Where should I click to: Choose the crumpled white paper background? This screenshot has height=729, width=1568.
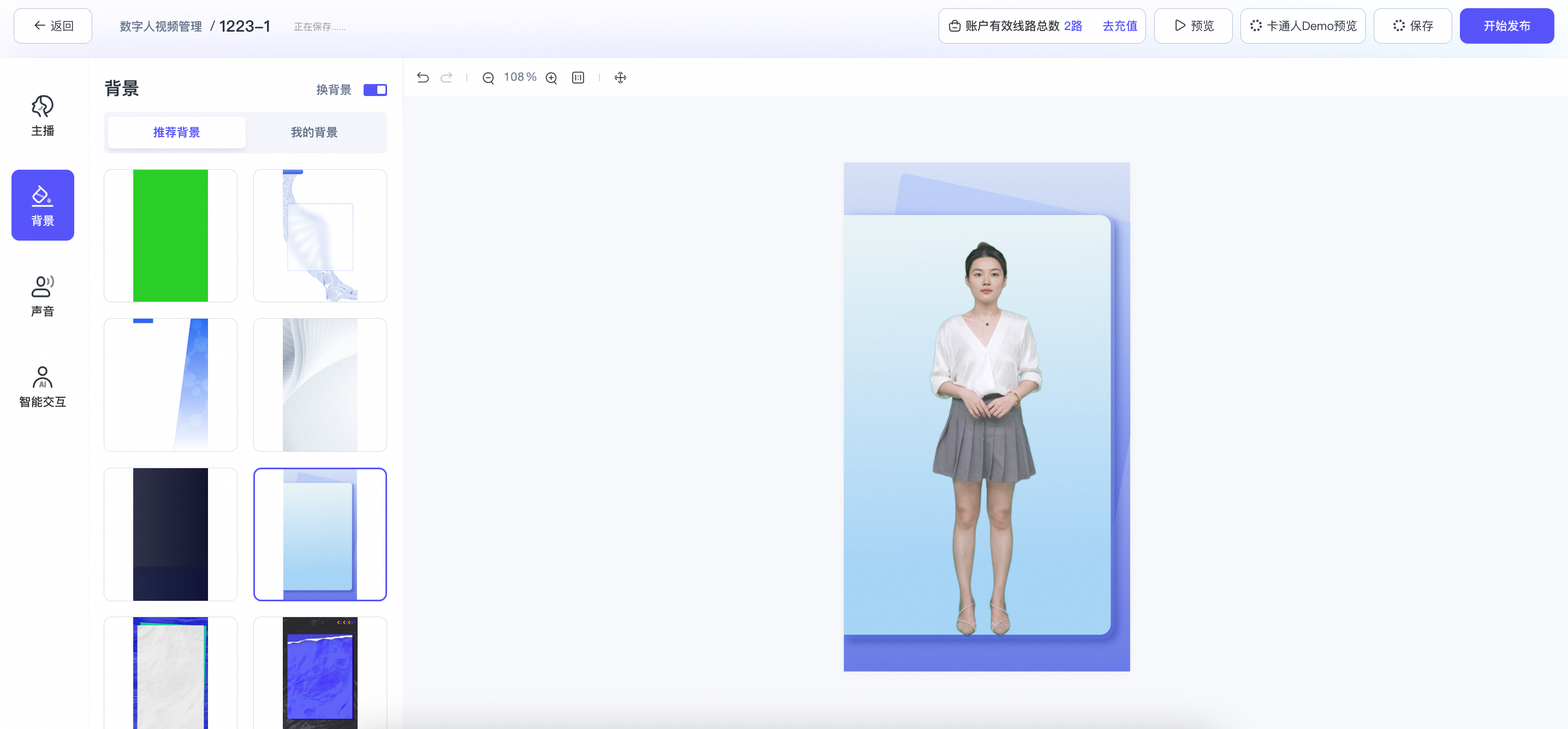point(170,673)
